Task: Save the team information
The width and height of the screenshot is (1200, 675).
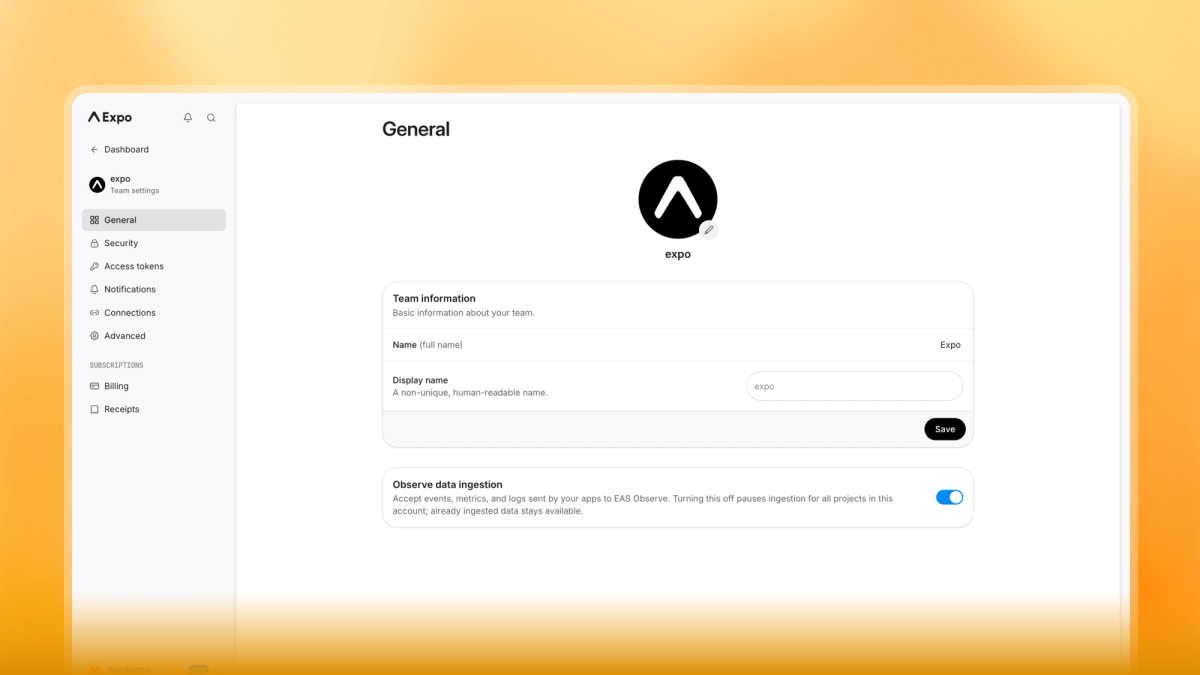Action: tap(945, 429)
